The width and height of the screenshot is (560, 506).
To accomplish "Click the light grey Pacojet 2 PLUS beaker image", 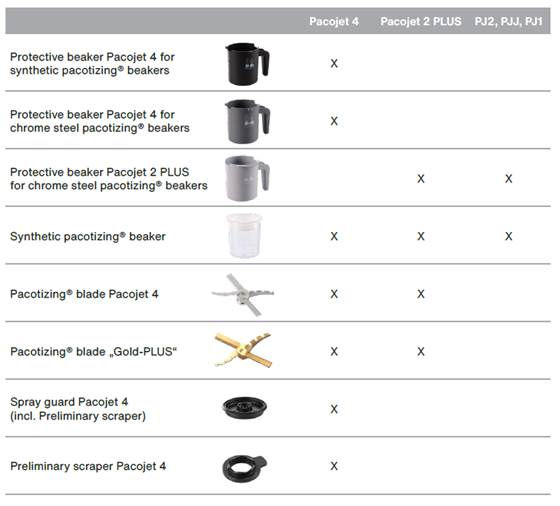I will [247, 178].
